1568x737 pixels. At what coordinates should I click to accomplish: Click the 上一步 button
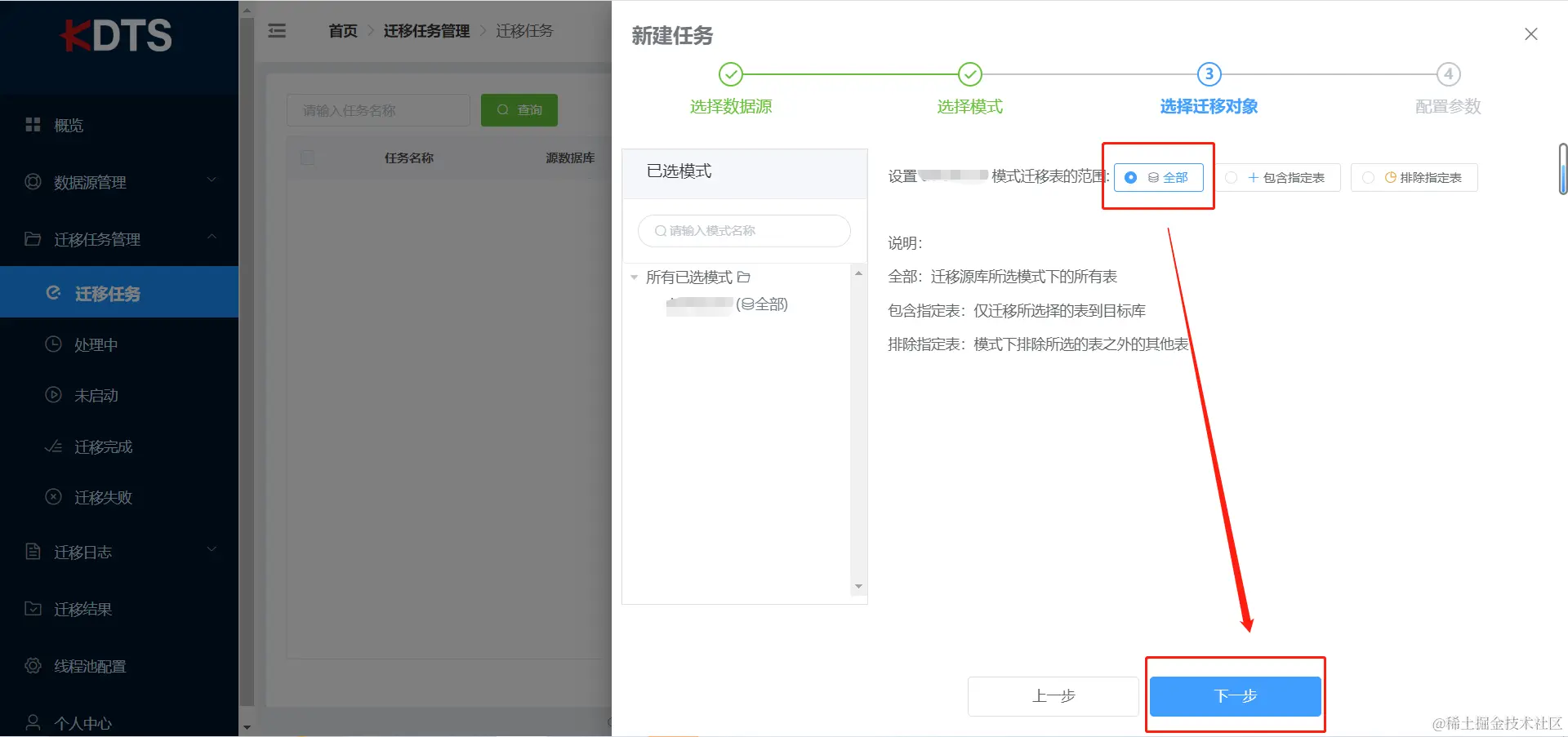1053,696
